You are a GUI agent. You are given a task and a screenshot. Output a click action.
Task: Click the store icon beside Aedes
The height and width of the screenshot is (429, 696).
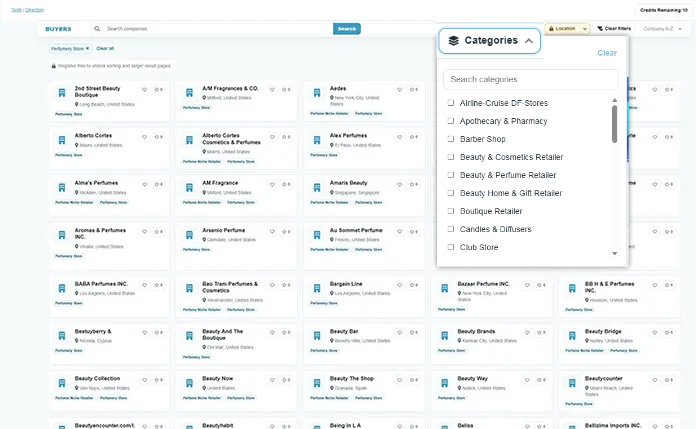tap(317, 93)
